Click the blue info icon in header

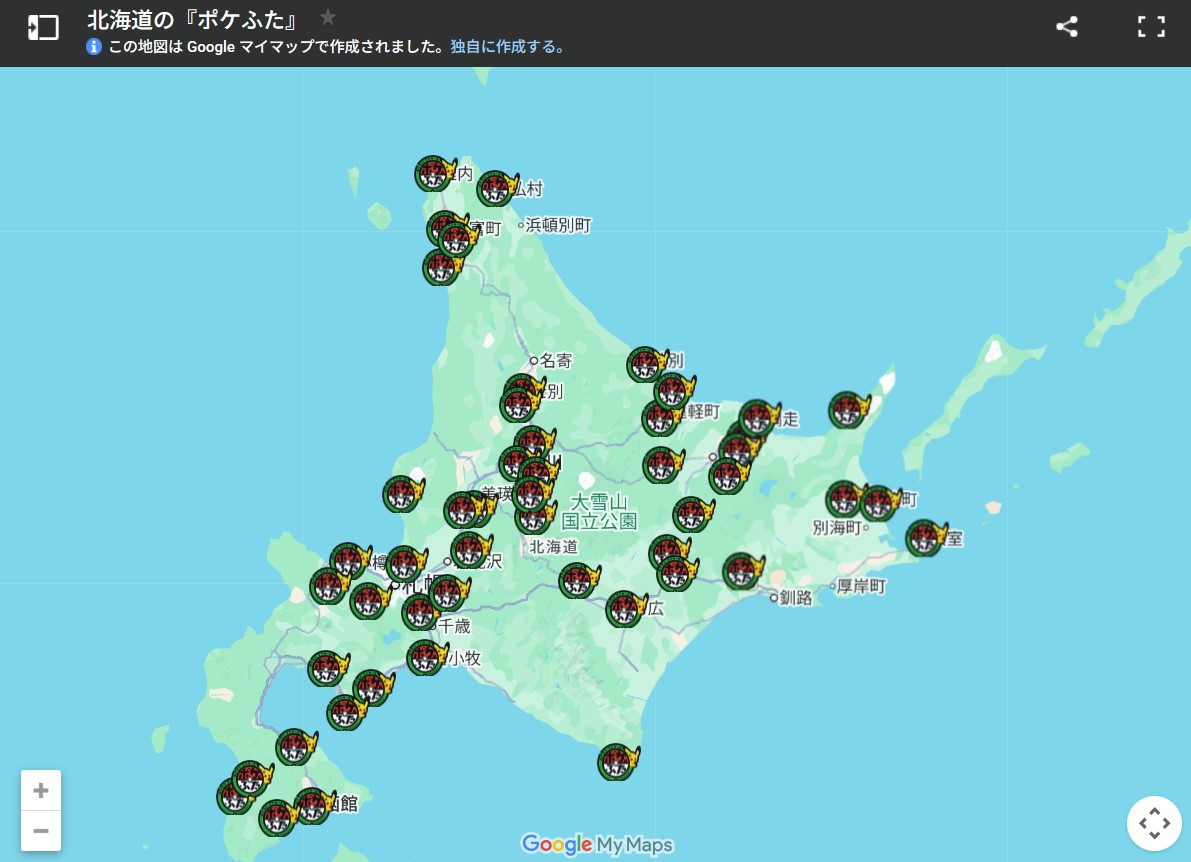pos(94,46)
